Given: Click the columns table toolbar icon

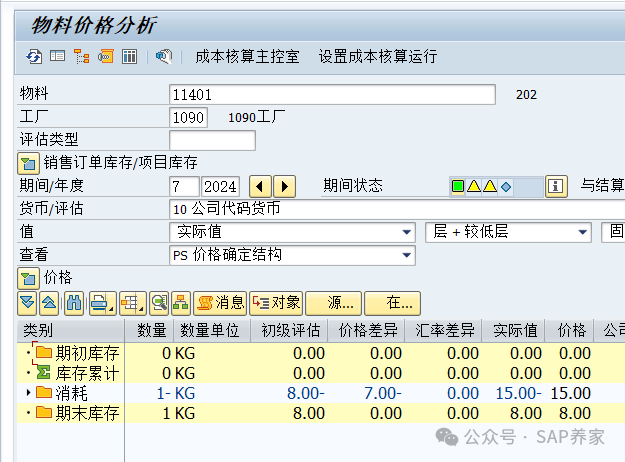Looking at the screenshot, I should point(130,57).
